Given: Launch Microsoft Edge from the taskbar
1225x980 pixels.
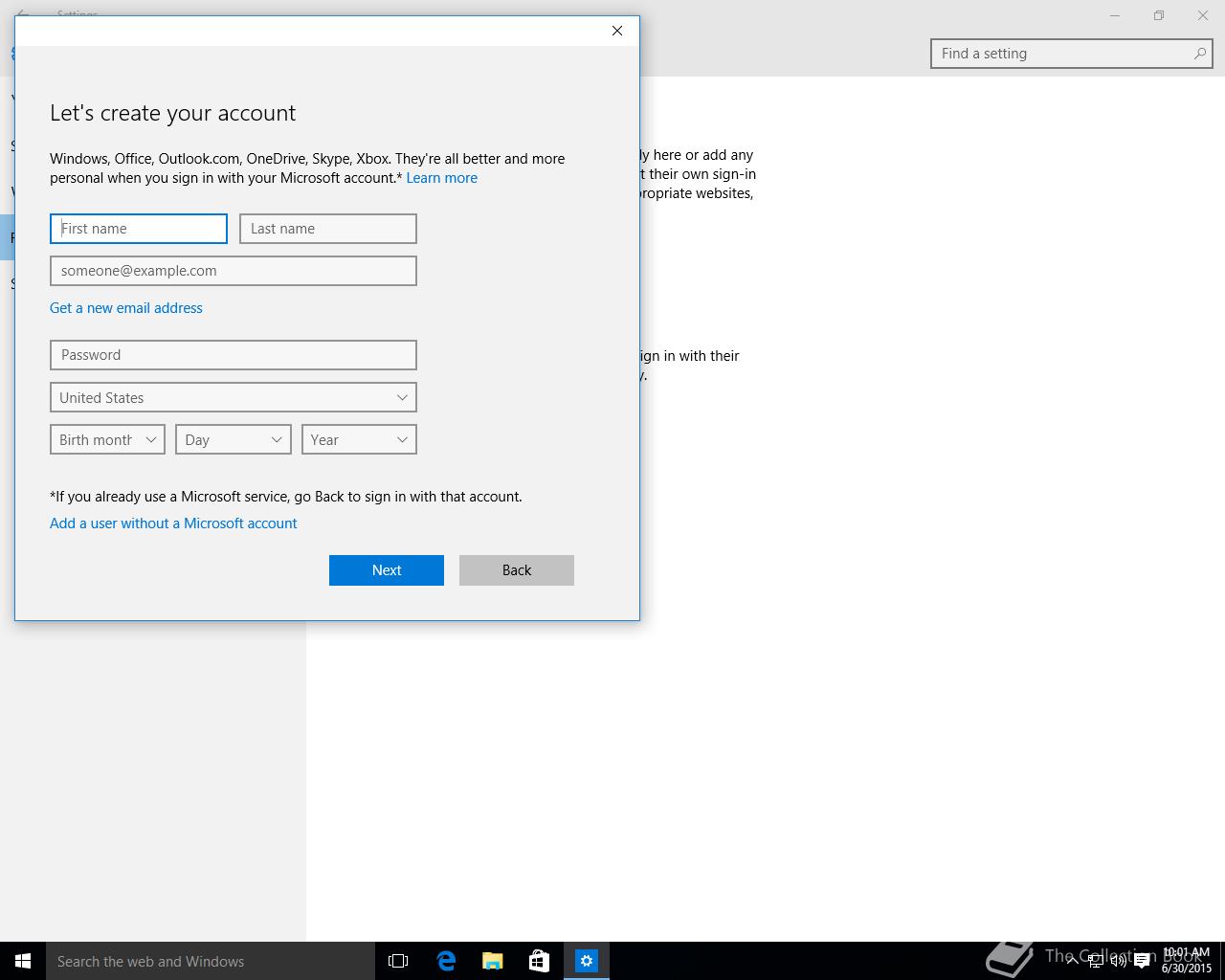Looking at the screenshot, I should [446, 961].
